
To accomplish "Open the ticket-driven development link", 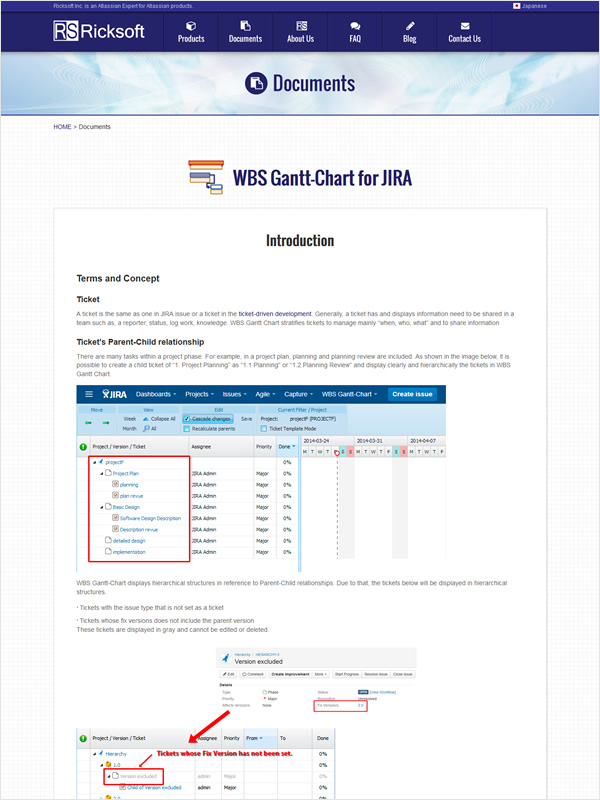I will coord(275,314).
